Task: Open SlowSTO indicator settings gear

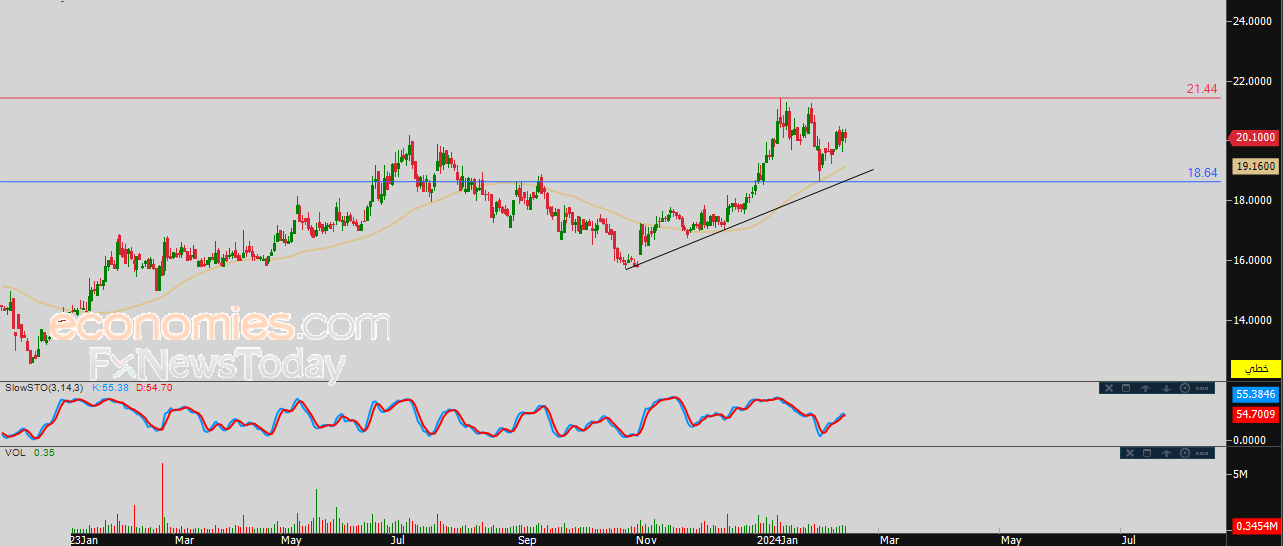Action: pyautogui.click(x=1185, y=388)
